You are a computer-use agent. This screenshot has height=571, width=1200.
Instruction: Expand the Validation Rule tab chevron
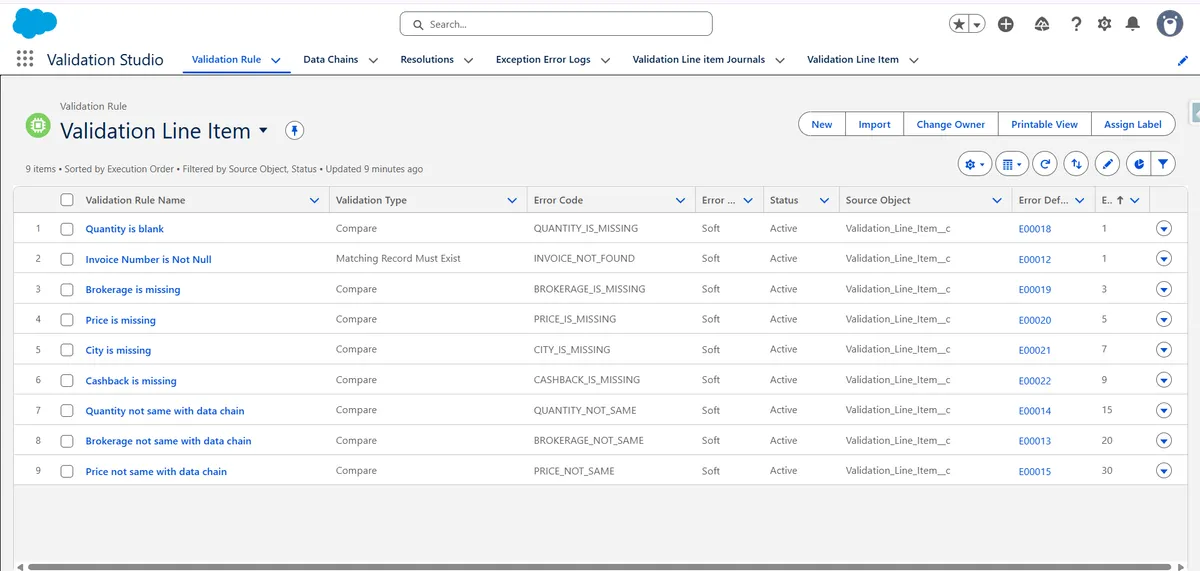point(275,60)
